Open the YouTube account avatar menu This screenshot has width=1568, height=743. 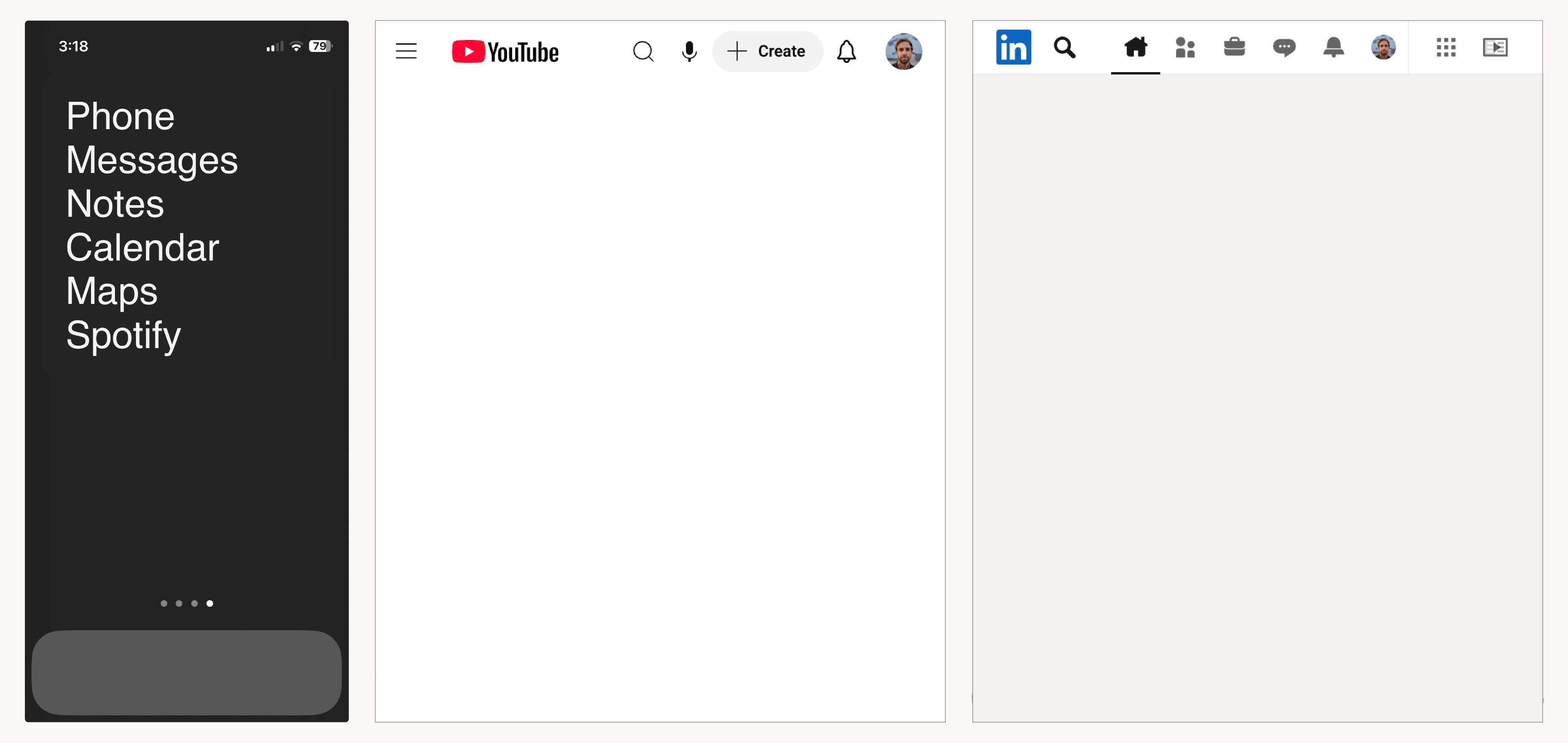click(x=903, y=52)
